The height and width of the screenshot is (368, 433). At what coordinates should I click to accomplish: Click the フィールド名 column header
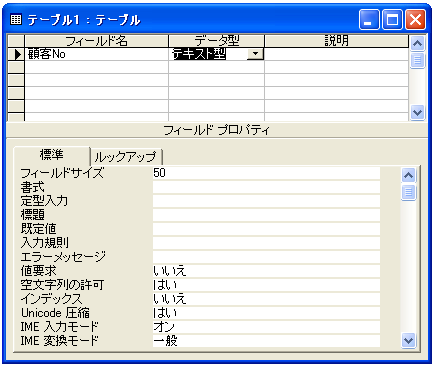(x=96, y=41)
